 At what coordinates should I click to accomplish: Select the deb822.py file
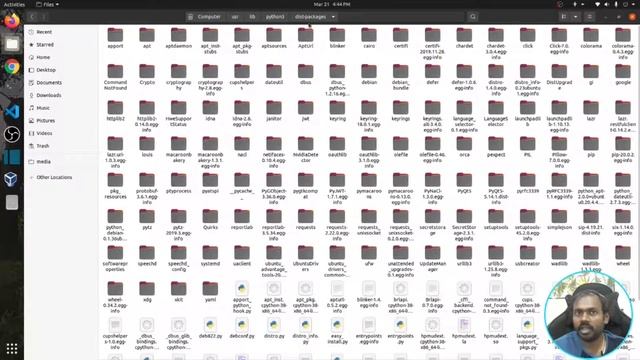210,328
